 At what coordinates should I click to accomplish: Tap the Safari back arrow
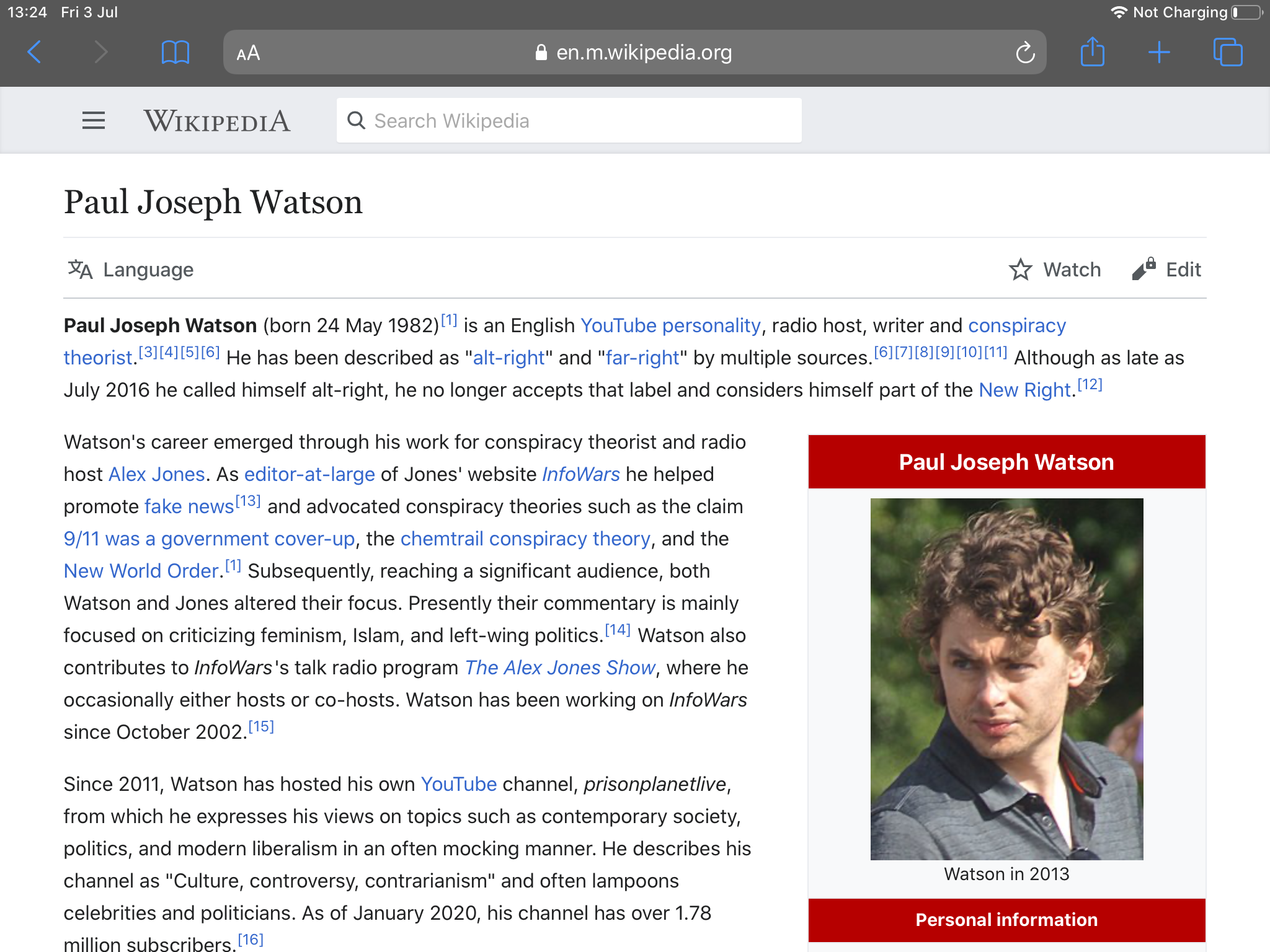click(x=35, y=52)
